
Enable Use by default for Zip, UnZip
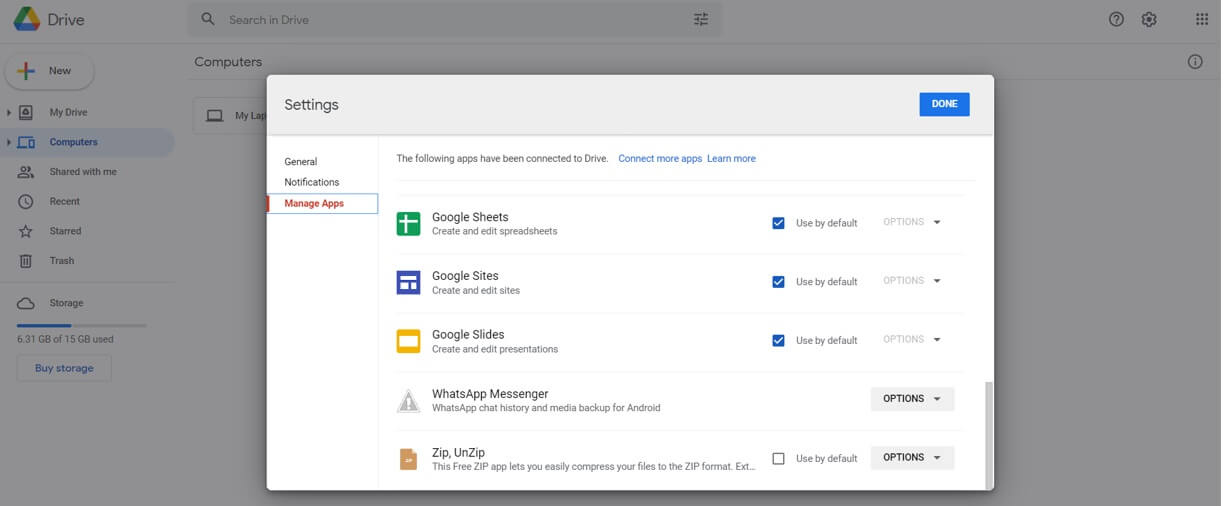point(778,458)
